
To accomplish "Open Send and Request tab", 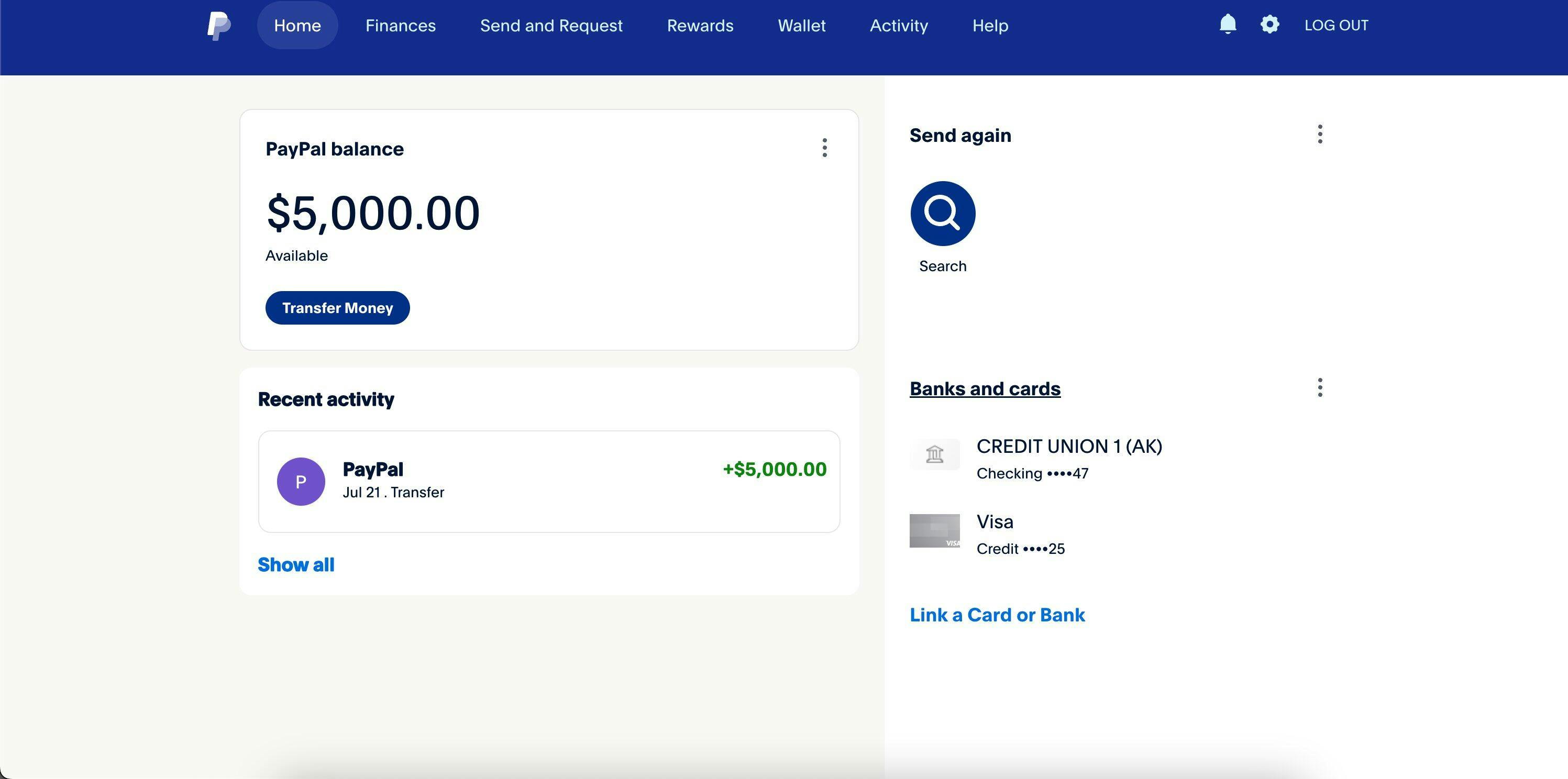I will [551, 26].
